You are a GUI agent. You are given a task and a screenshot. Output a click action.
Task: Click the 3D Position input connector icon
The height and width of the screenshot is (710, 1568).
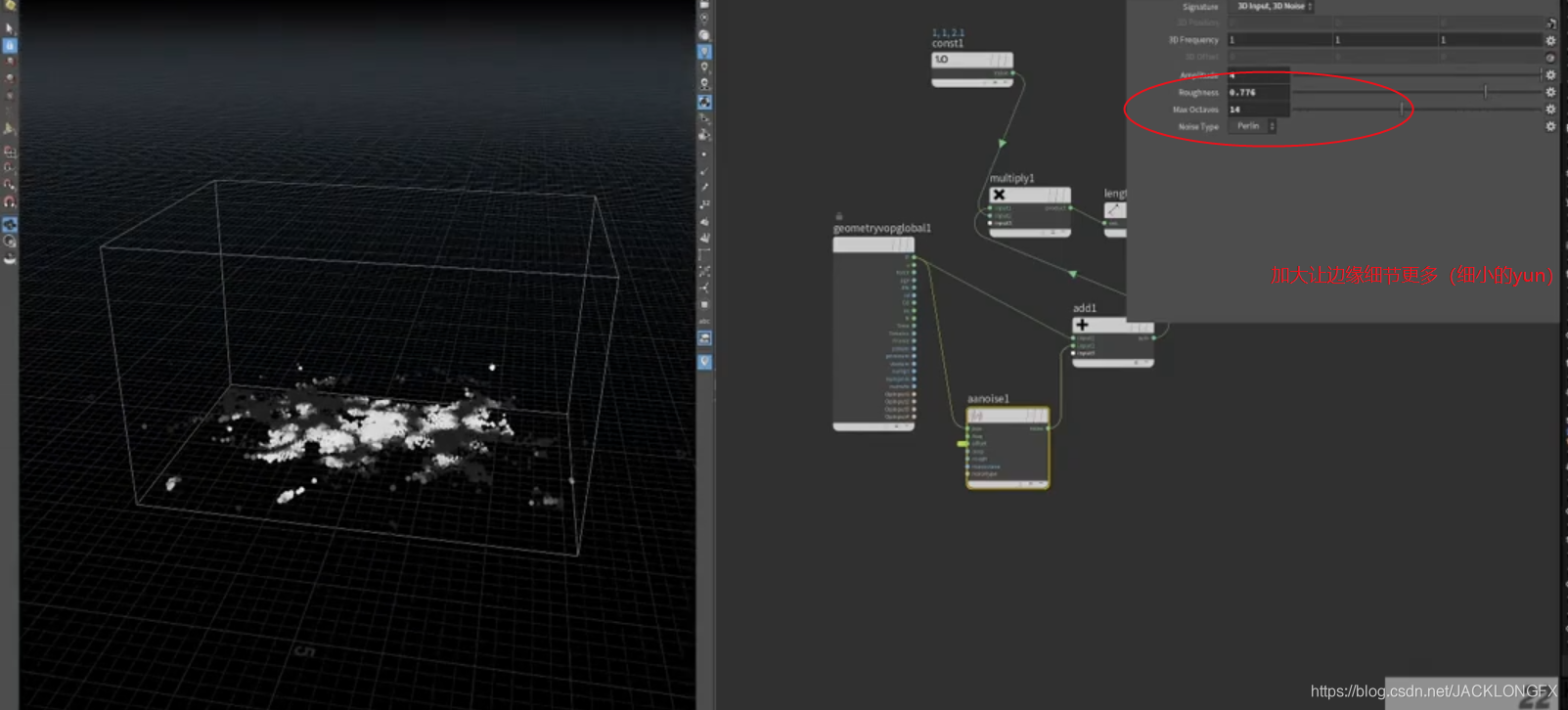(1550, 22)
